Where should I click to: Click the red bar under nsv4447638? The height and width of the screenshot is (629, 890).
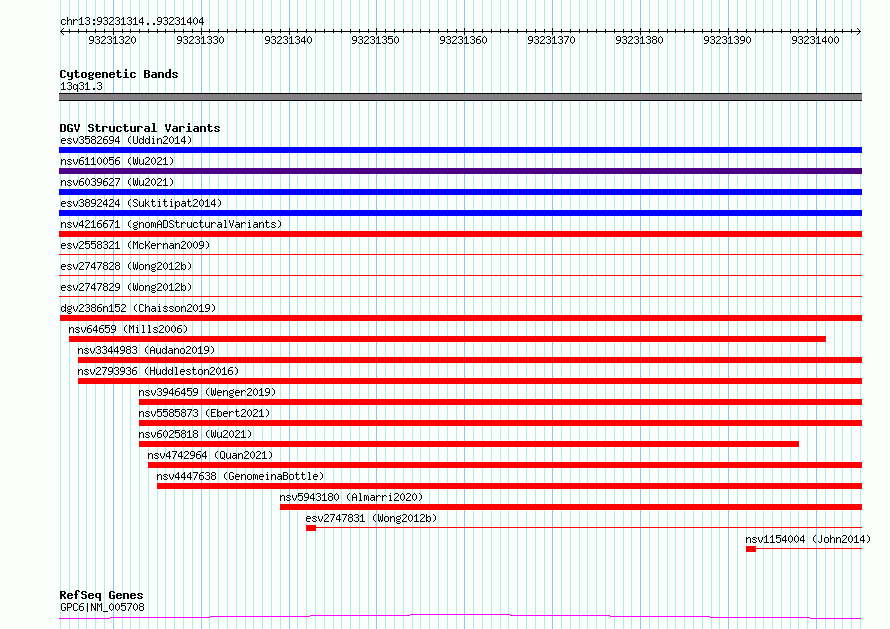click(510, 486)
